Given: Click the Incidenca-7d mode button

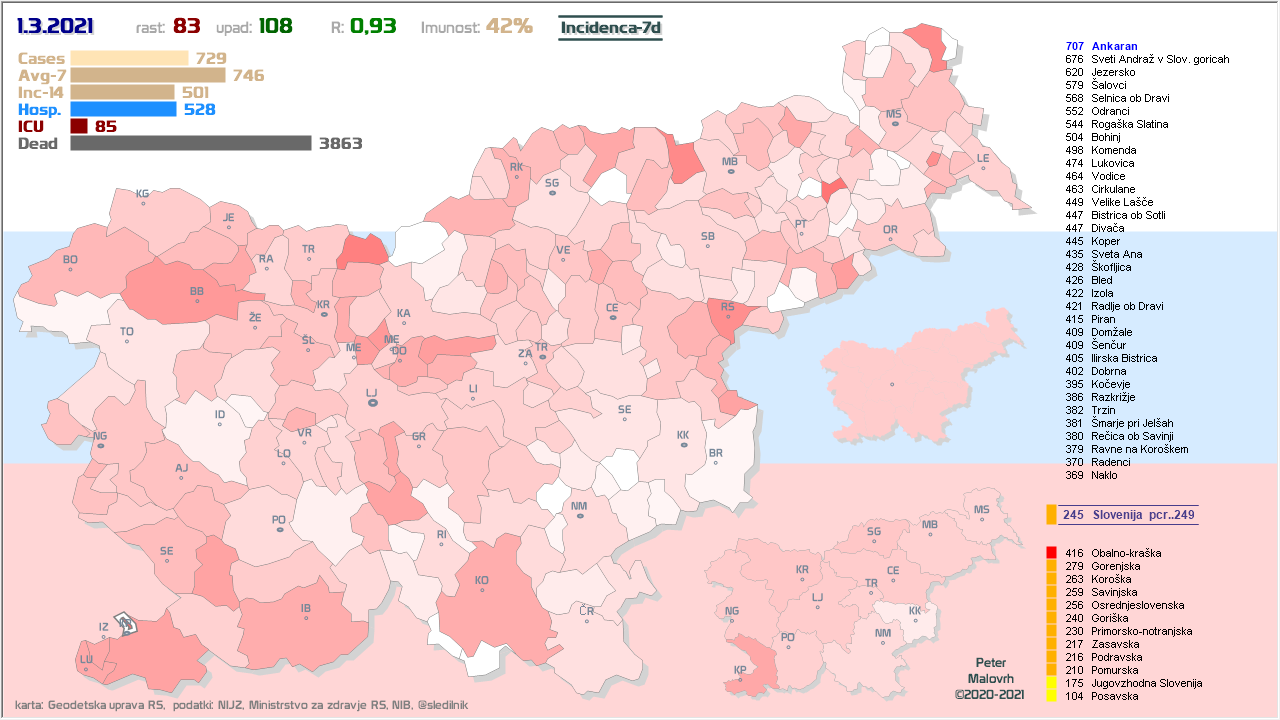Looking at the screenshot, I should click(x=610, y=27).
